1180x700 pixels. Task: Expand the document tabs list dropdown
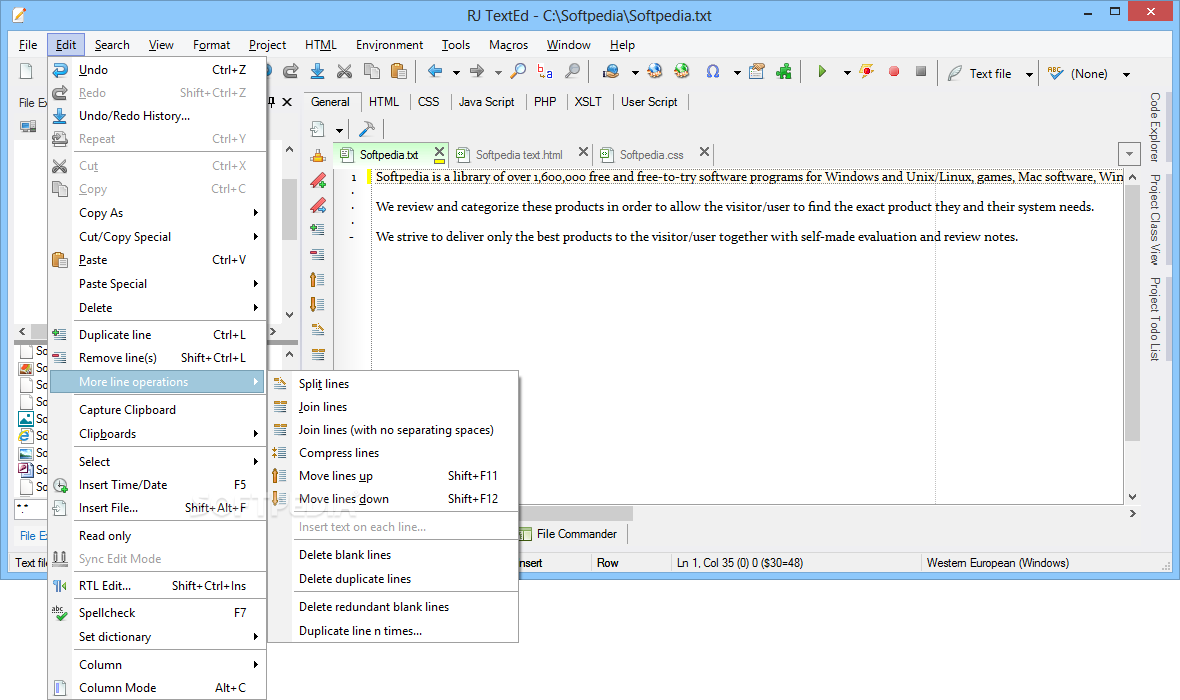pyautogui.click(x=1130, y=154)
